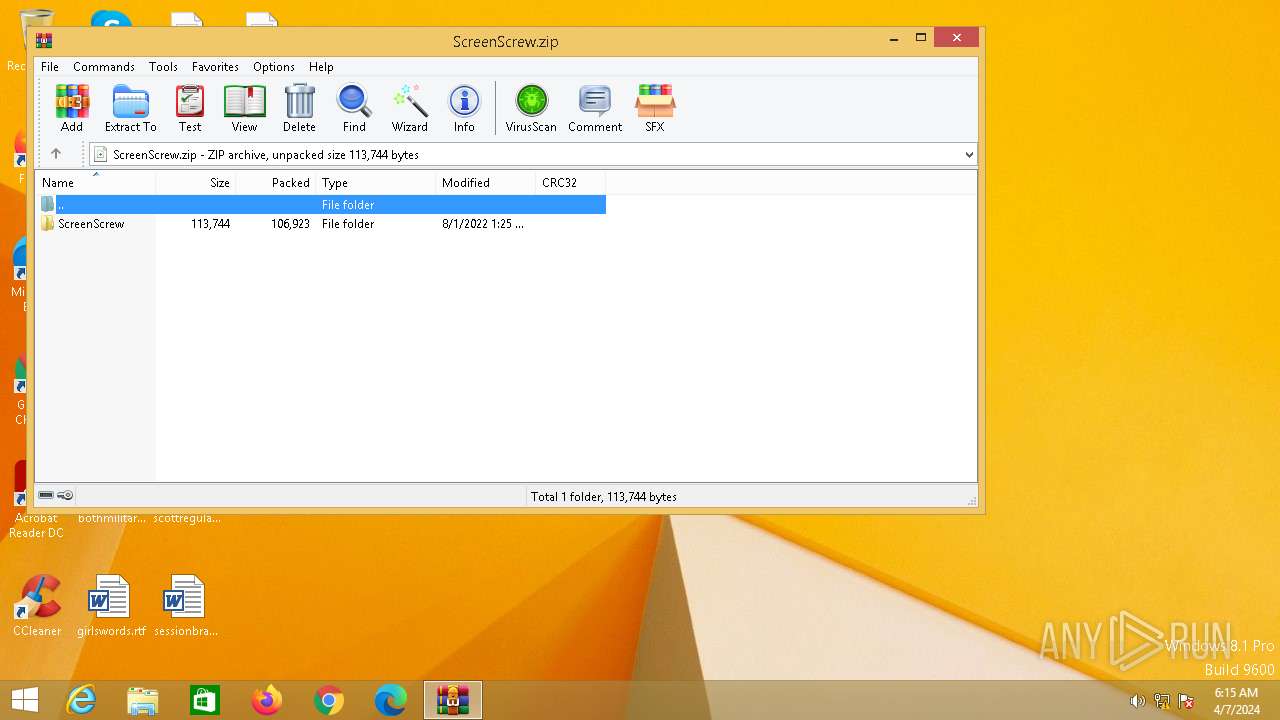Sort by Packed column header

click(x=276, y=183)
